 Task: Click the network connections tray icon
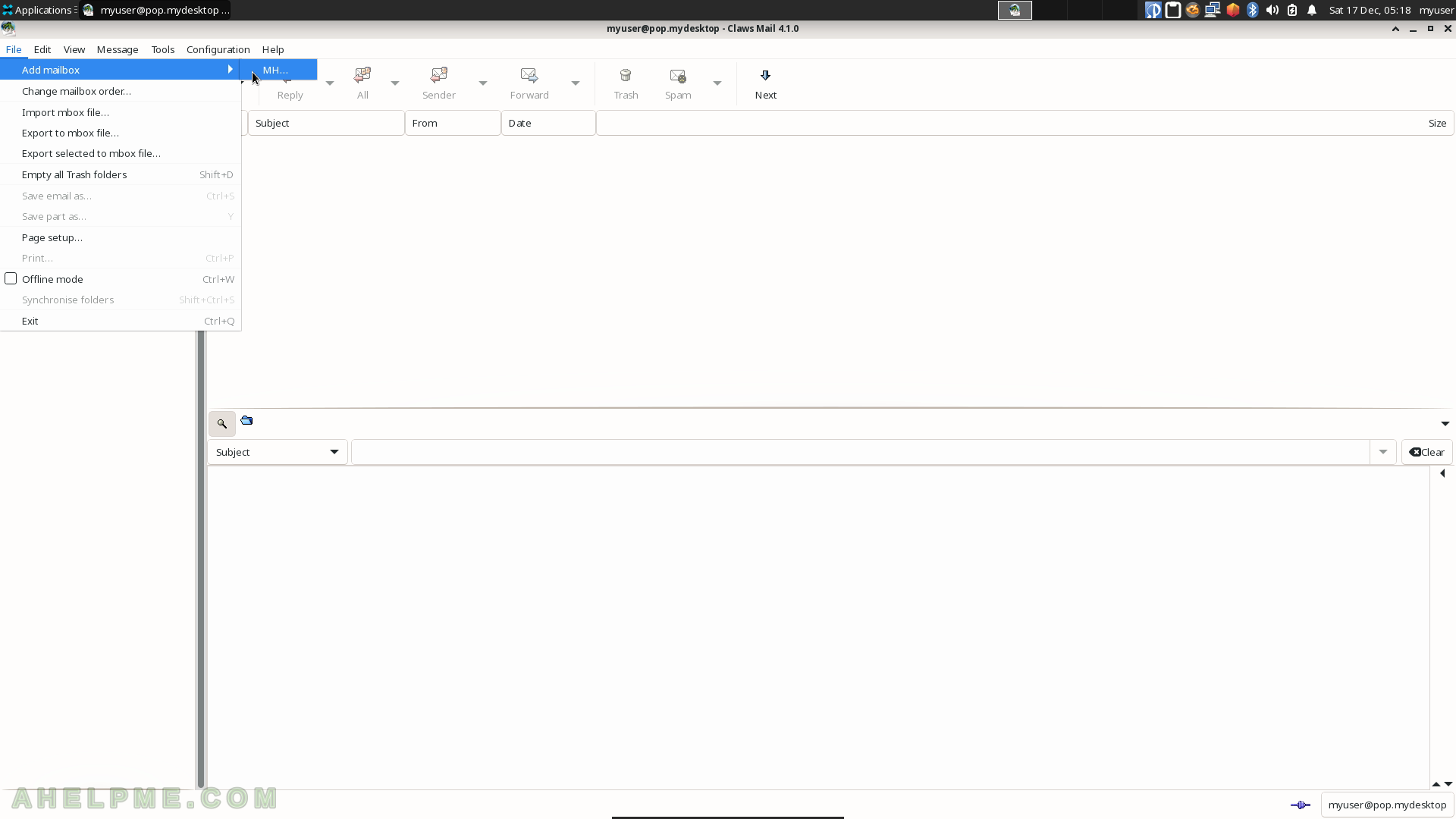click(1213, 10)
